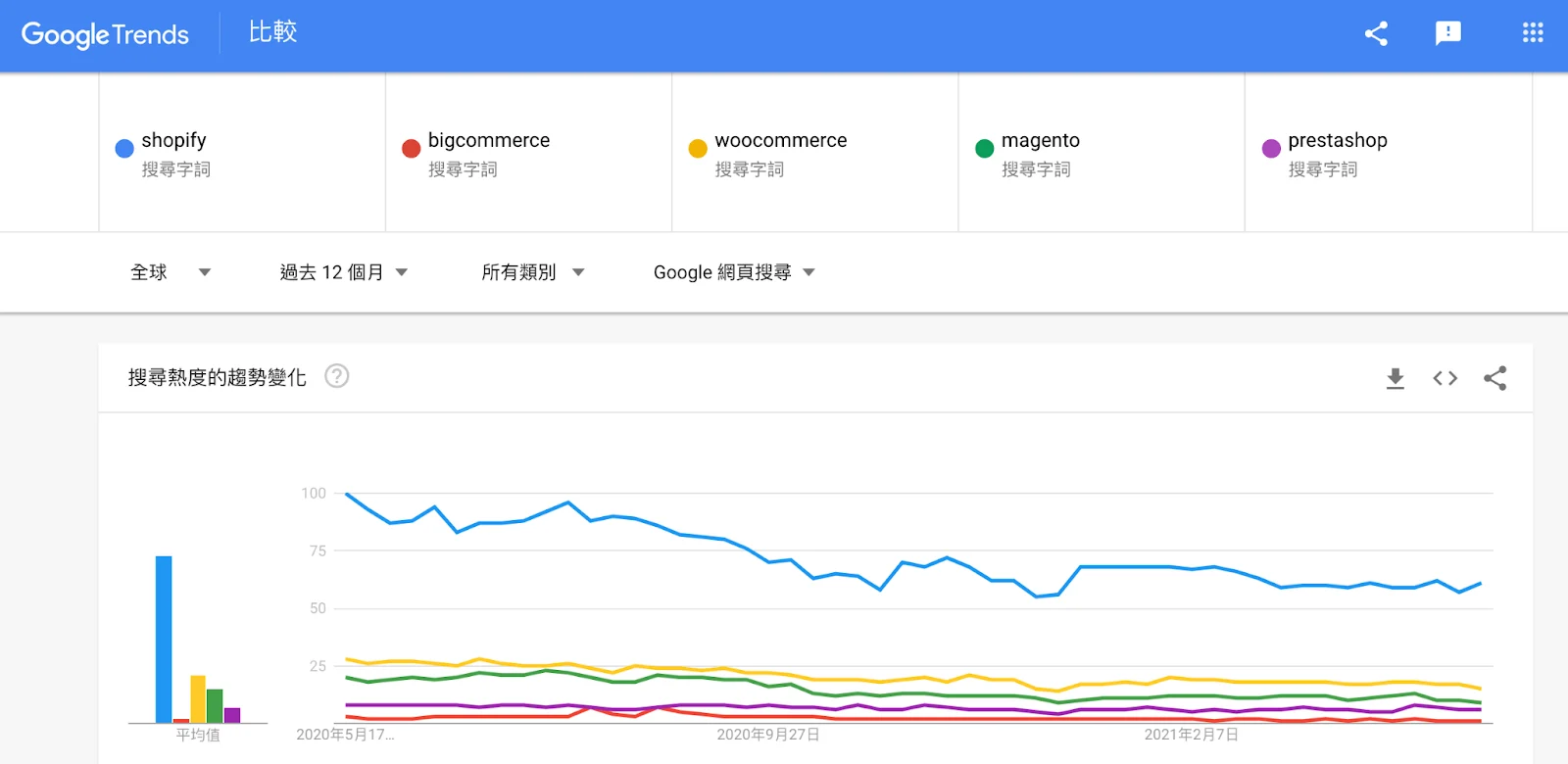The width and height of the screenshot is (1568, 764).
Task: Click the download CSV icon in the trends chart
Action: [x=1394, y=377]
